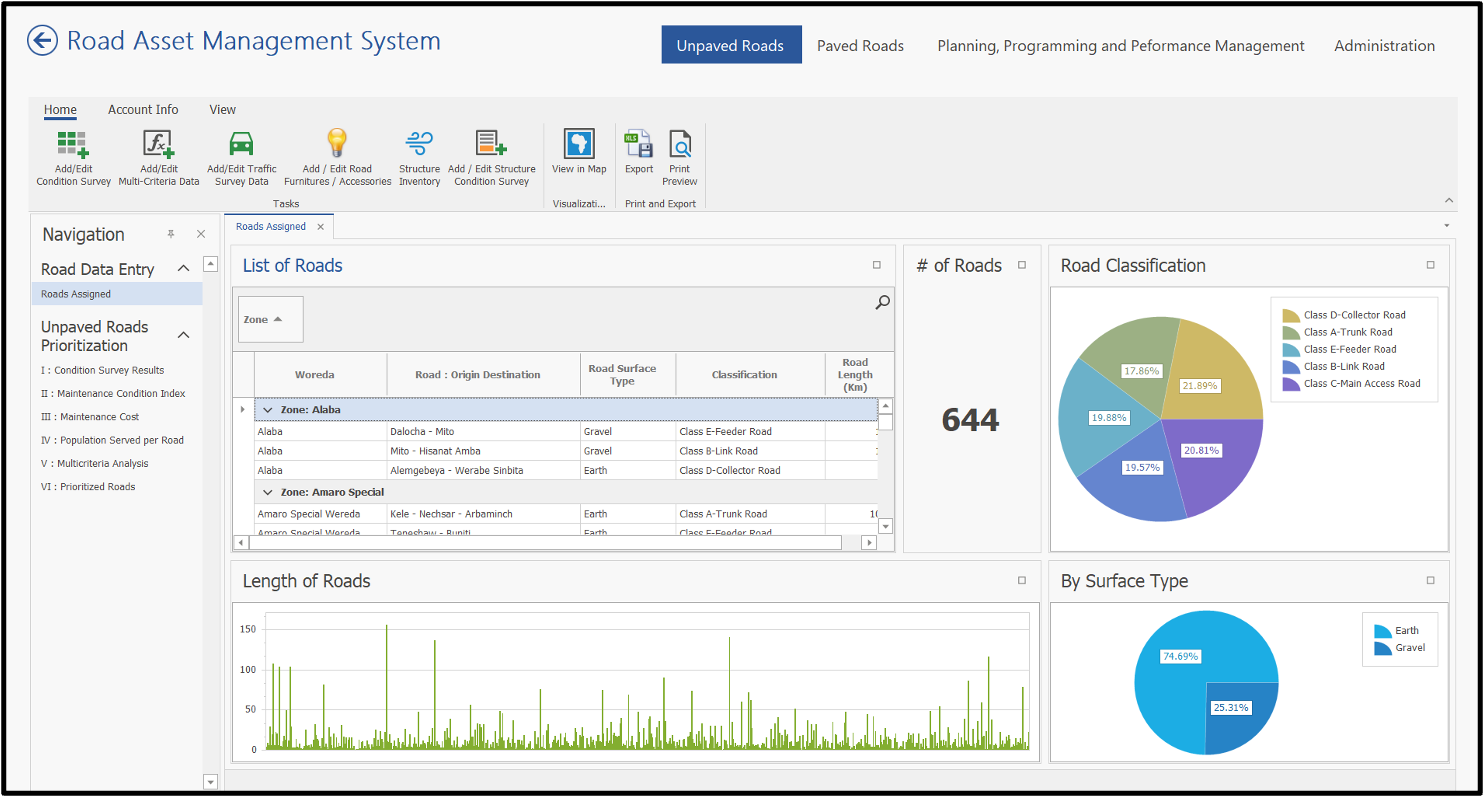
Task: Open the Account Info ribbon tab
Action: pos(143,110)
